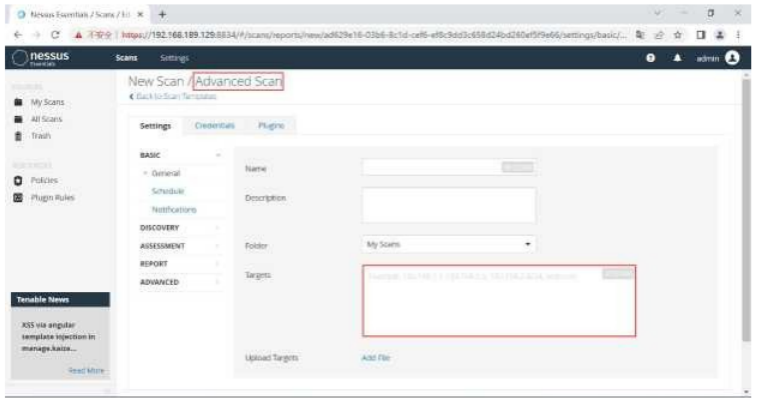This screenshot has width=769, height=409.
Task: Click into the Targets text area
Action: point(499,301)
